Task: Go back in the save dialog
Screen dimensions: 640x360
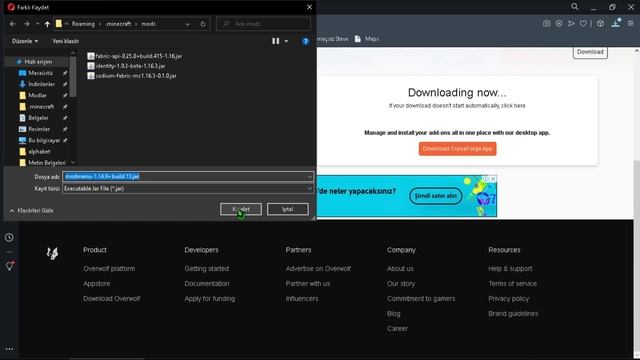Action: 13,24
